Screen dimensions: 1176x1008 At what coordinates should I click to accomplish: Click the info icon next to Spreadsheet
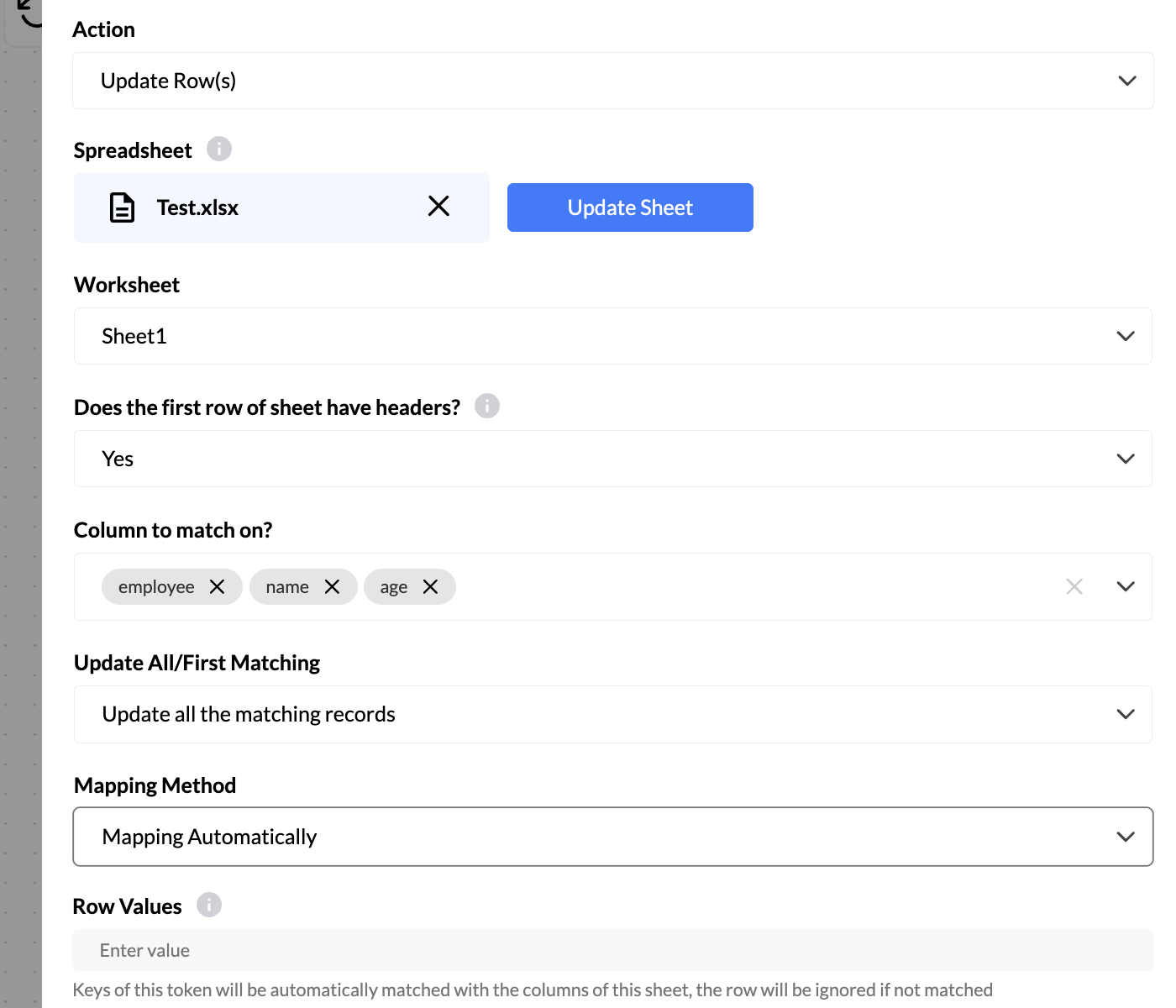coord(218,150)
